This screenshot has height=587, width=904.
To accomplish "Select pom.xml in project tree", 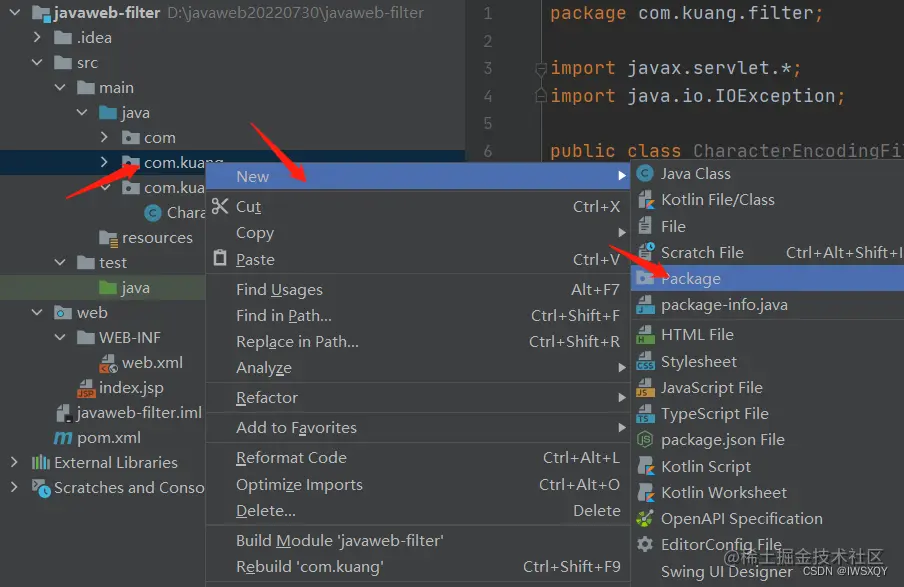I will coord(108,438).
